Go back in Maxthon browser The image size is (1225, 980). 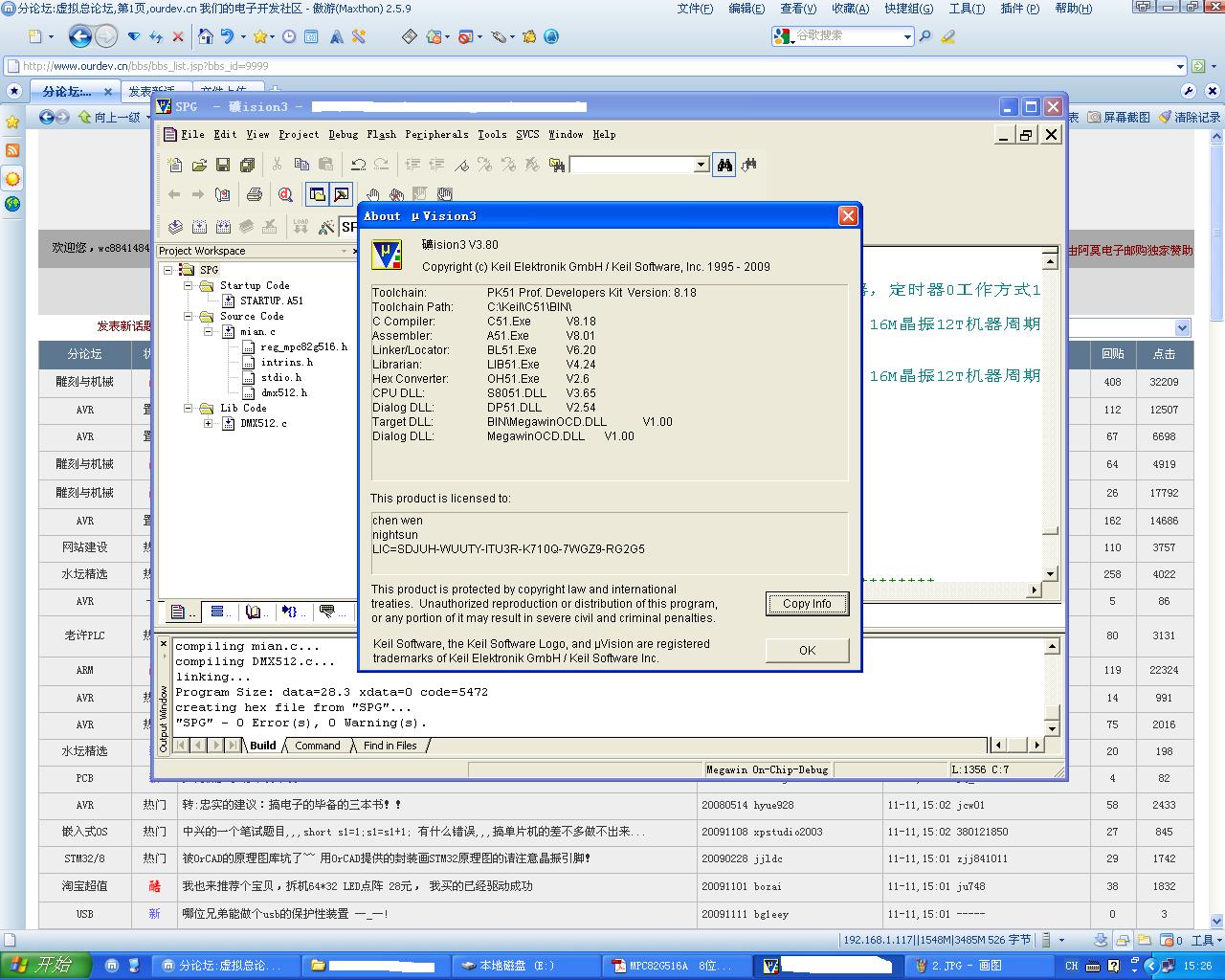click(x=80, y=36)
